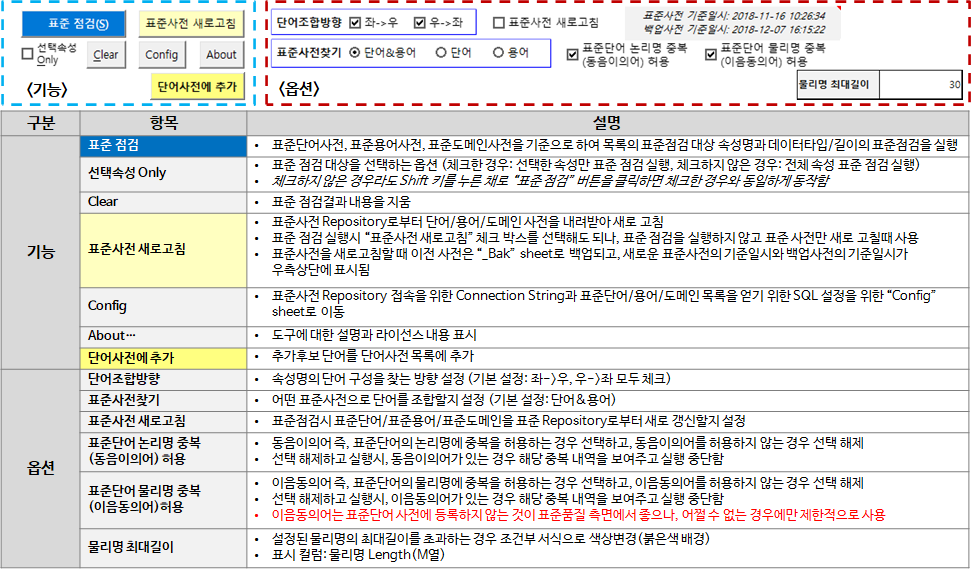Click the italic Shift 키 note text
971x572 pixels.
tap(550, 181)
